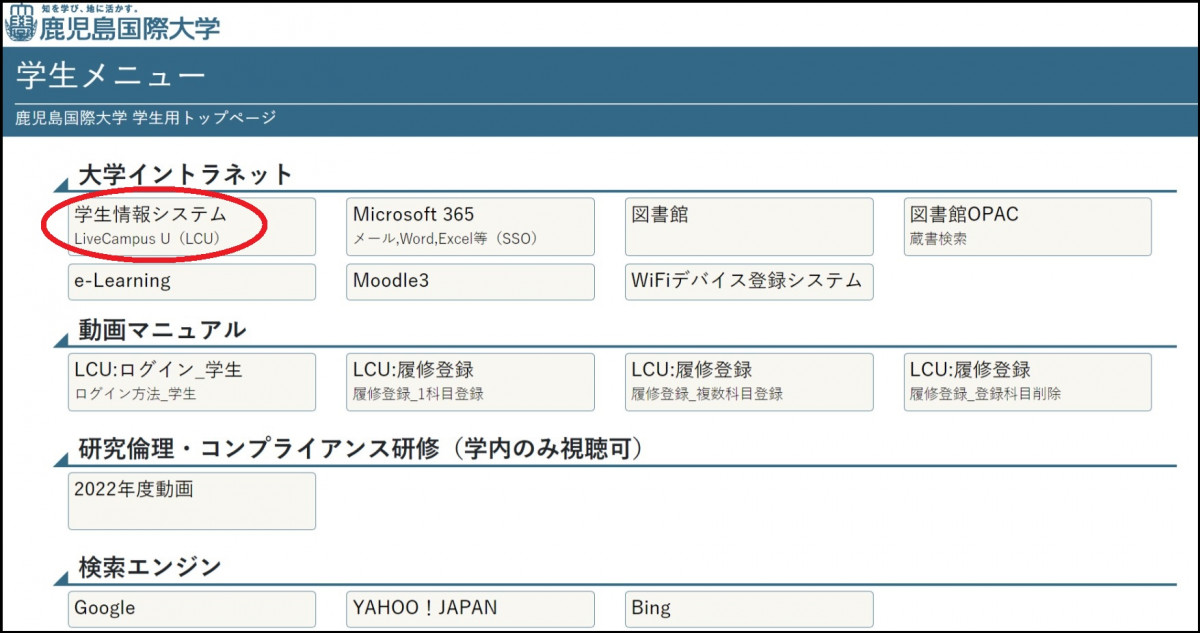
Task: Open the e-Learning link
Action: 192,282
